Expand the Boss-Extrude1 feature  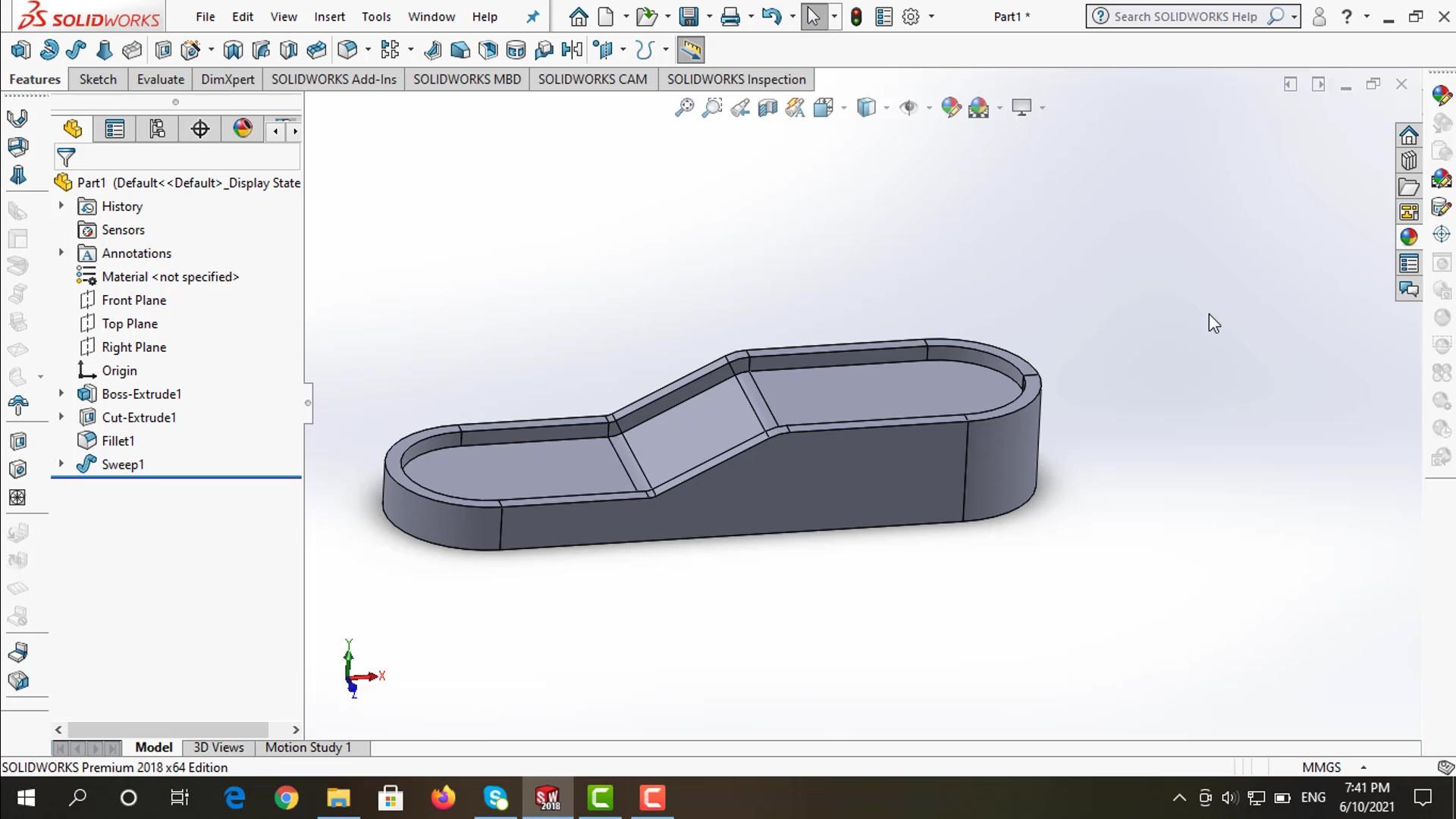[x=61, y=394]
